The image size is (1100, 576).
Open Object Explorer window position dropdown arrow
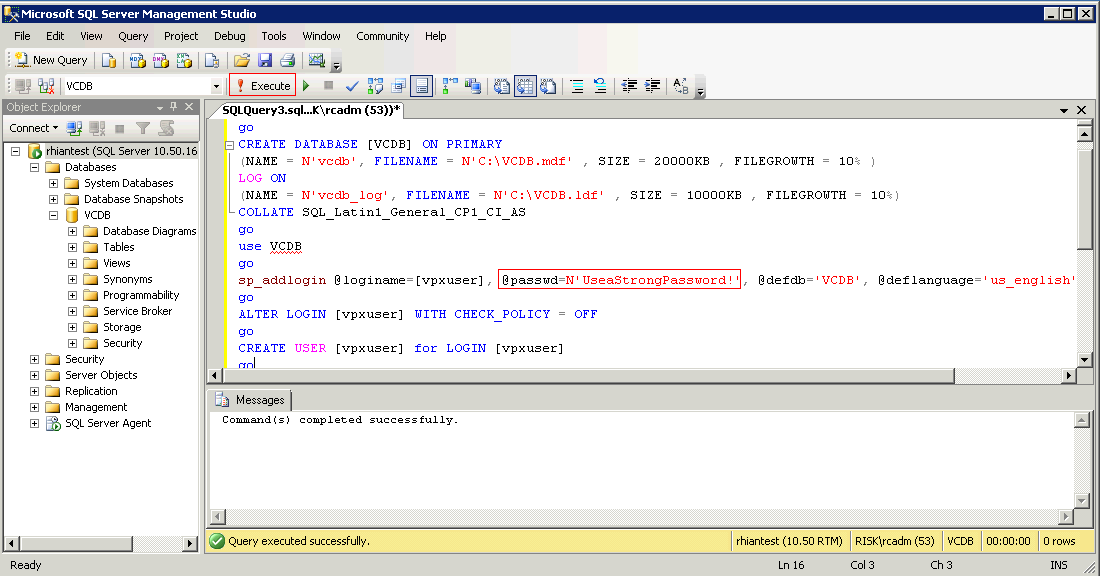point(160,107)
